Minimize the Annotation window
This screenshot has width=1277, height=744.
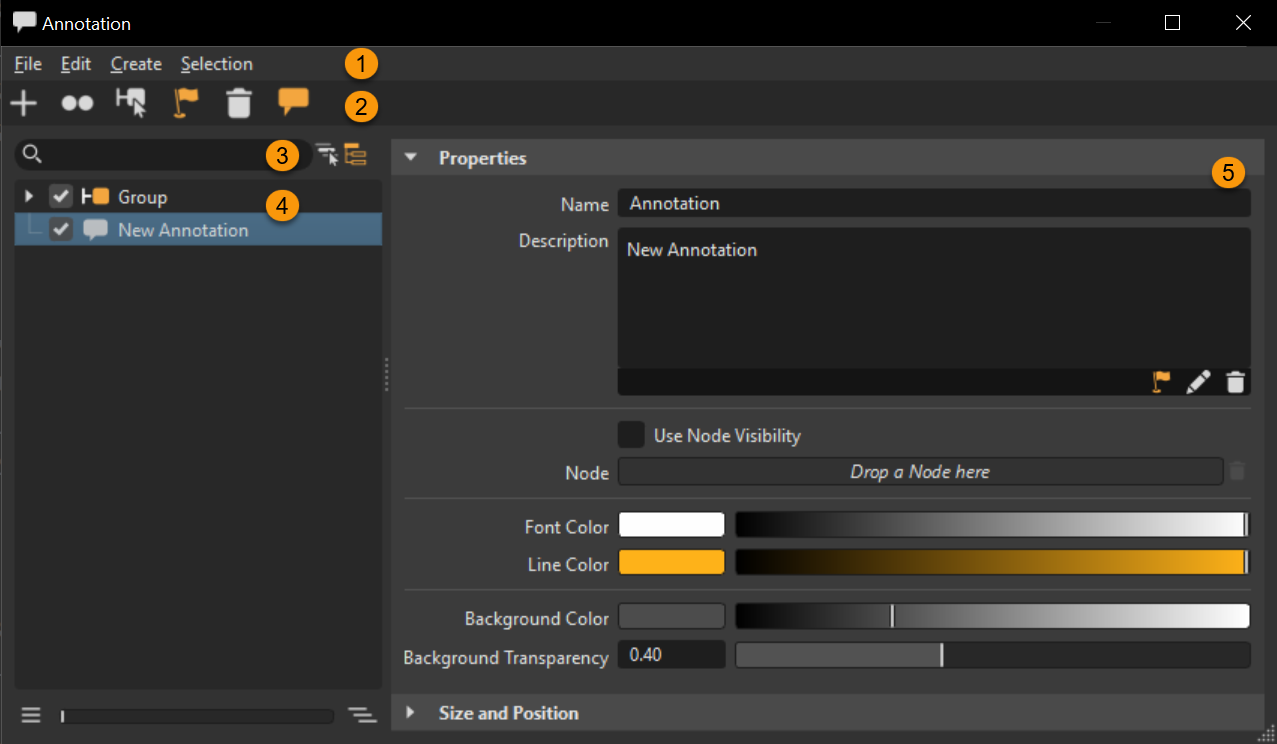point(1104,23)
